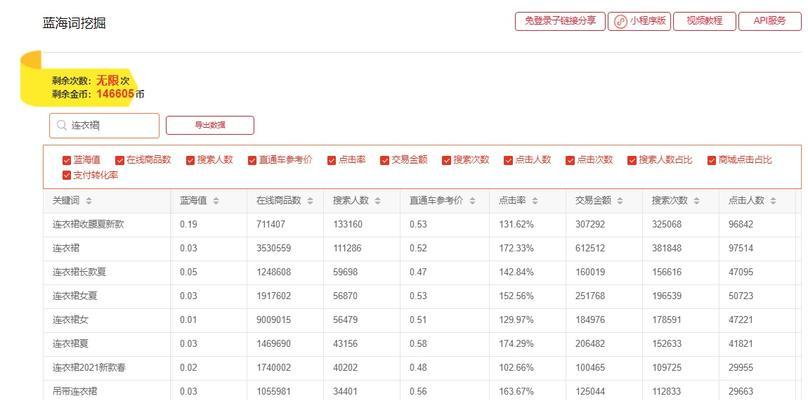Viewport: 808px width, 400px height.
Task: Click reference price cell 0.58
Action: [418, 343]
